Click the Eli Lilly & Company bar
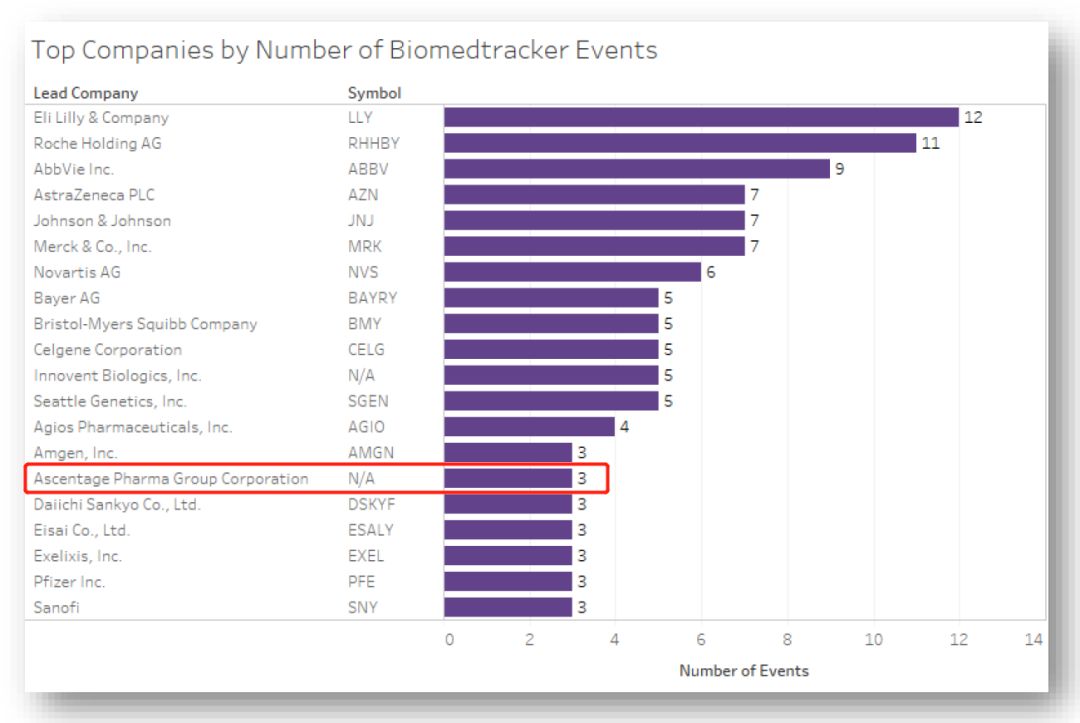Viewport: 1080px width, 723px height. coord(700,118)
